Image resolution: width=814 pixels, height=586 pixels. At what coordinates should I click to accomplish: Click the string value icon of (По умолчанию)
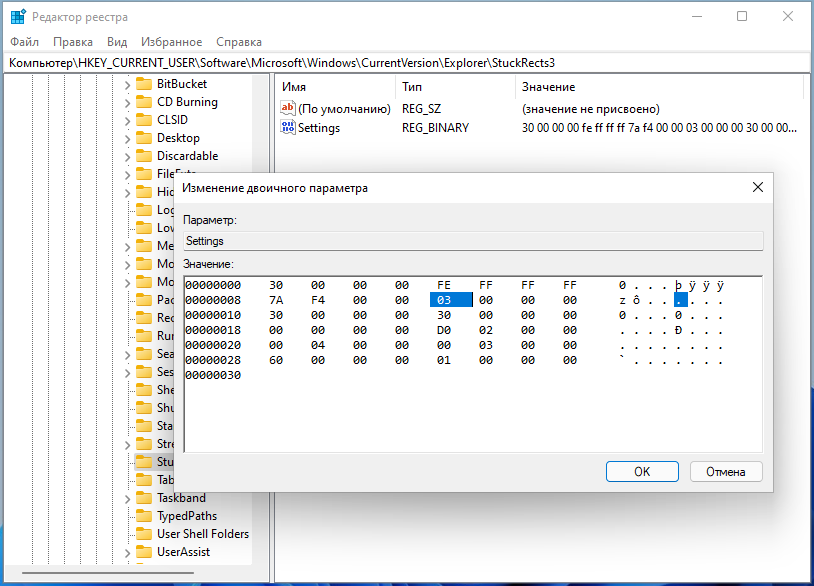coord(288,108)
